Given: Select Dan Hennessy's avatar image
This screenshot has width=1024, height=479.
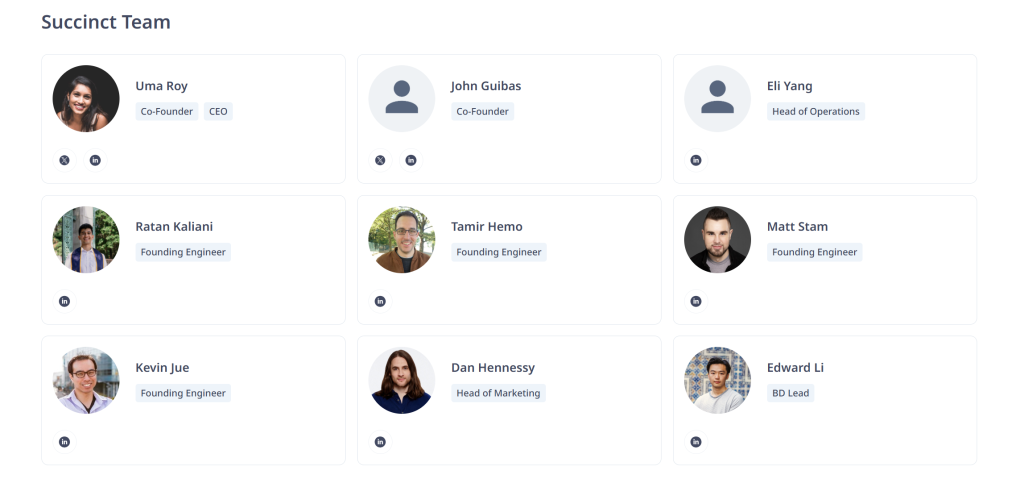Looking at the screenshot, I should pyautogui.click(x=402, y=380).
